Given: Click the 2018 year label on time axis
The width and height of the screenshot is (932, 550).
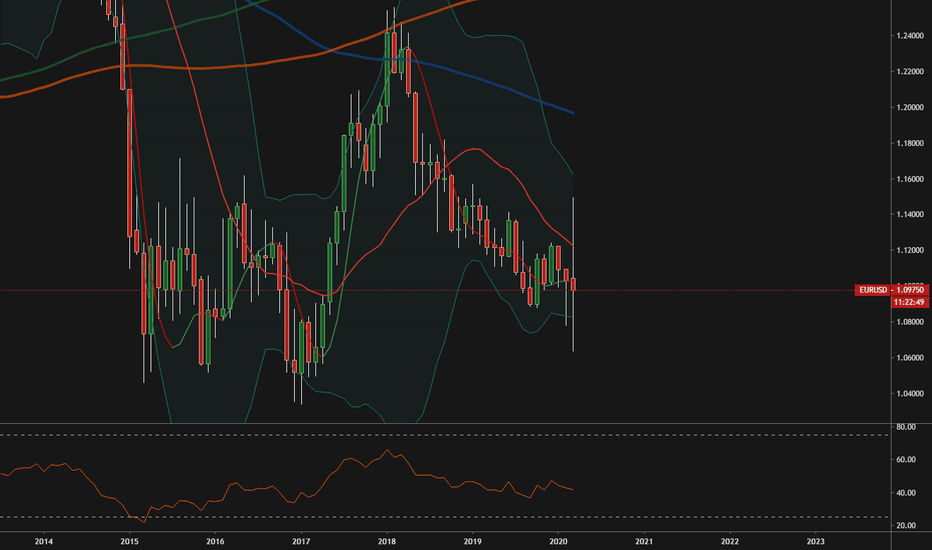Looking at the screenshot, I should point(387,541).
